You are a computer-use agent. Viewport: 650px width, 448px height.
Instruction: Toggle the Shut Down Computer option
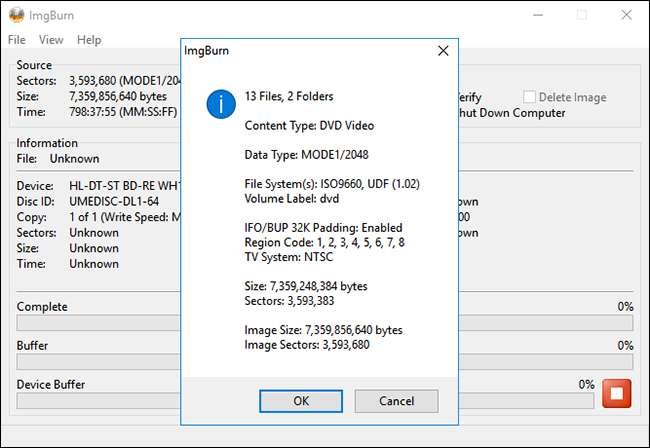pos(512,113)
